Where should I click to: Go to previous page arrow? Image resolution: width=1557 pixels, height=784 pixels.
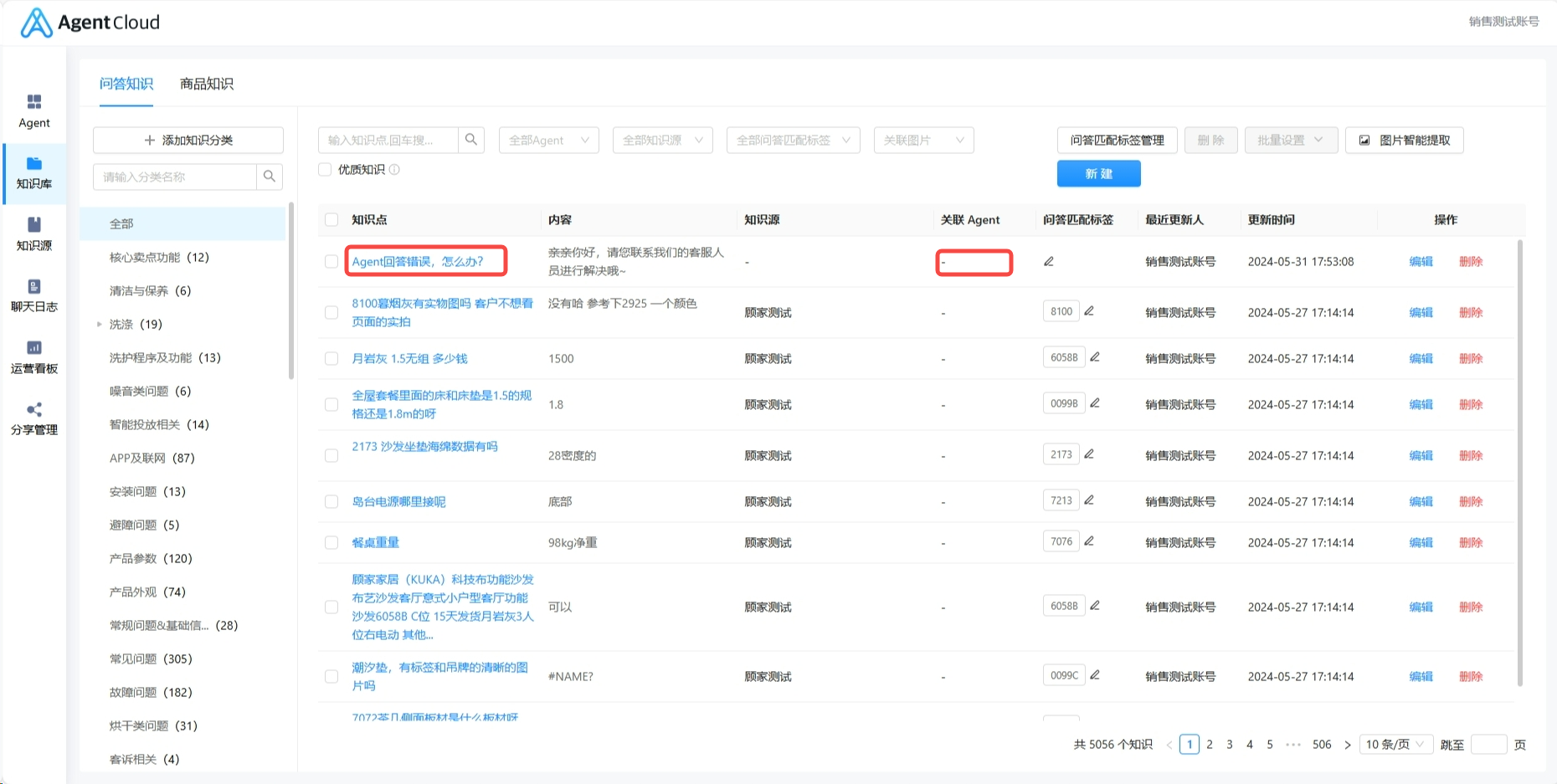pos(1169,745)
